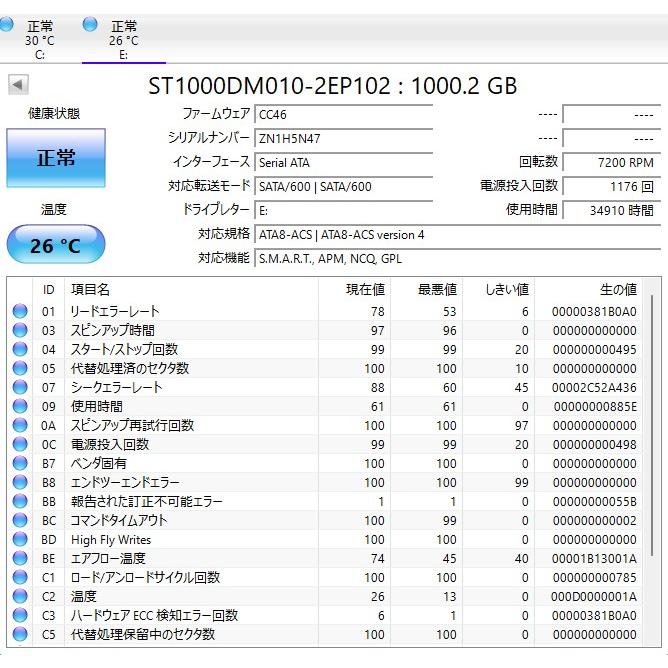668x668 pixels.
Task: Click status icon for ID BD High Fly Writes
Action: click(x=20, y=539)
